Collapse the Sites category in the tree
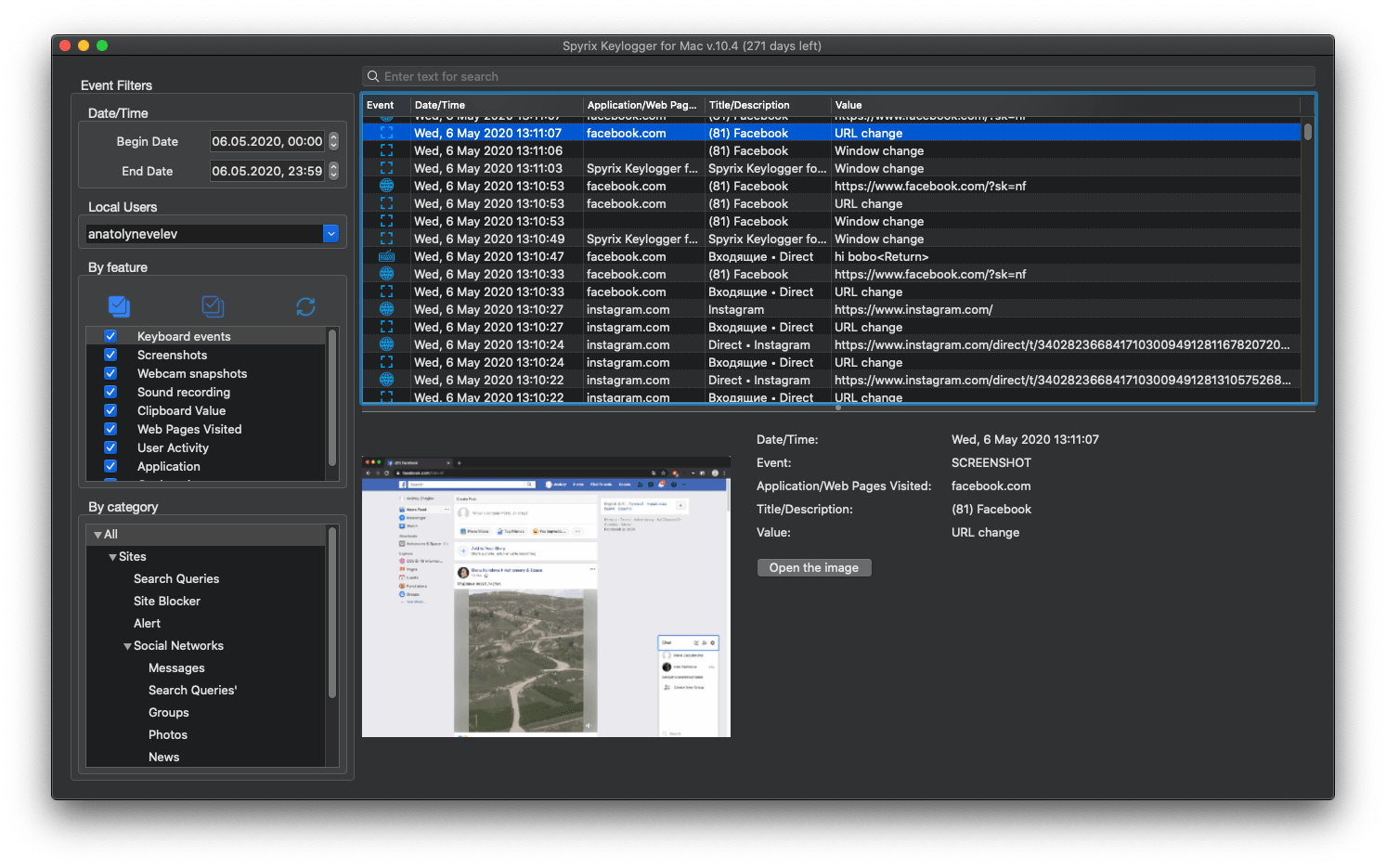The height and width of the screenshot is (868, 1386). pyautogui.click(x=112, y=556)
